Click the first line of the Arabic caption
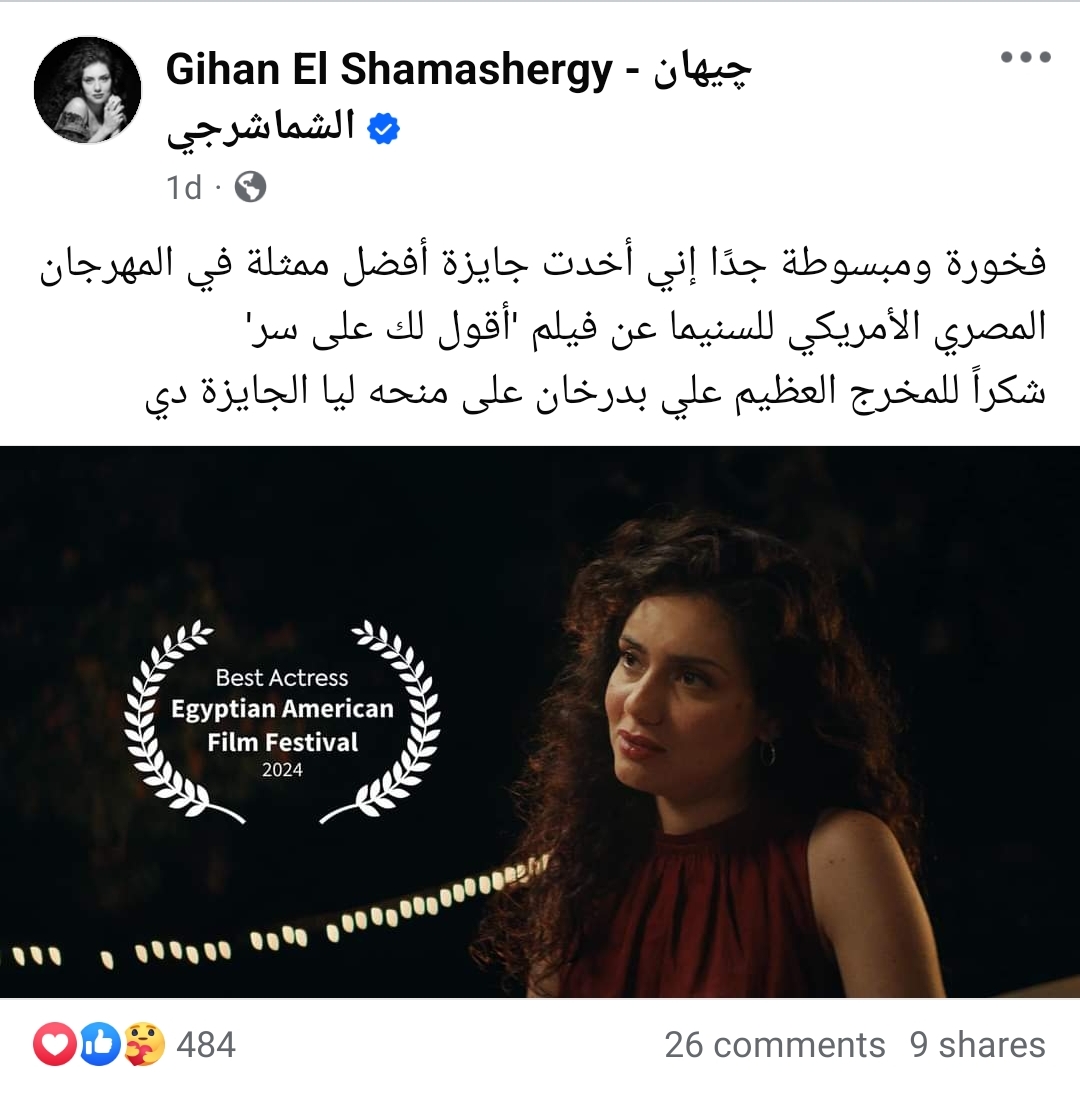The height and width of the screenshot is (1113, 1080). point(543,264)
